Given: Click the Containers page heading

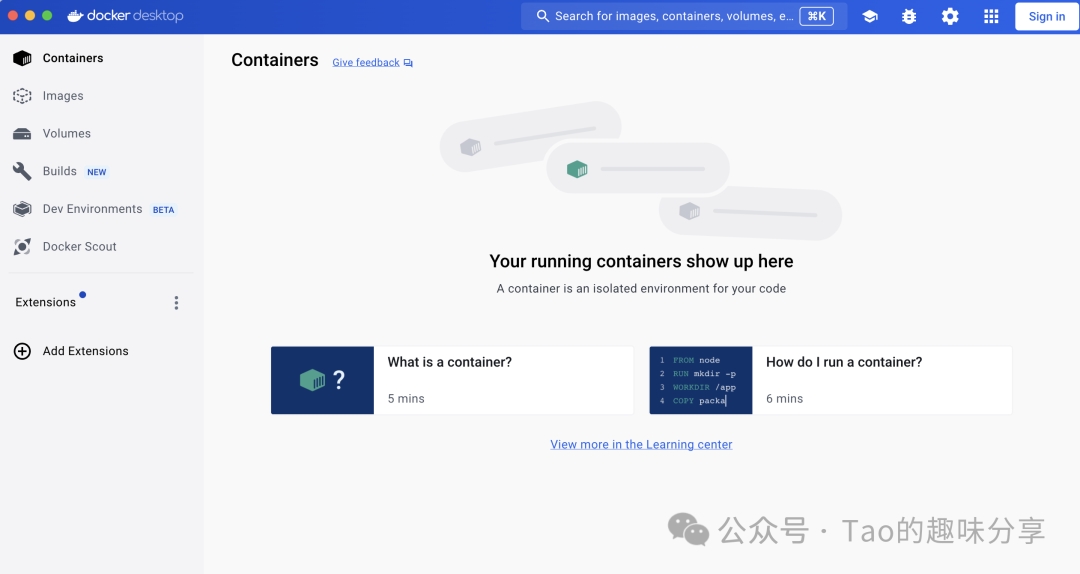Looking at the screenshot, I should [x=275, y=60].
